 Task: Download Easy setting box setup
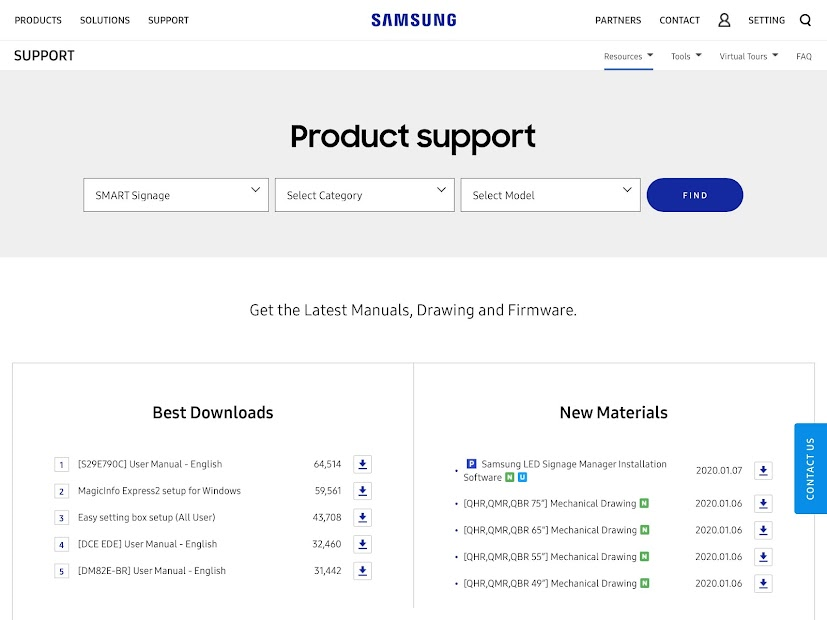(x=361, y=517)
